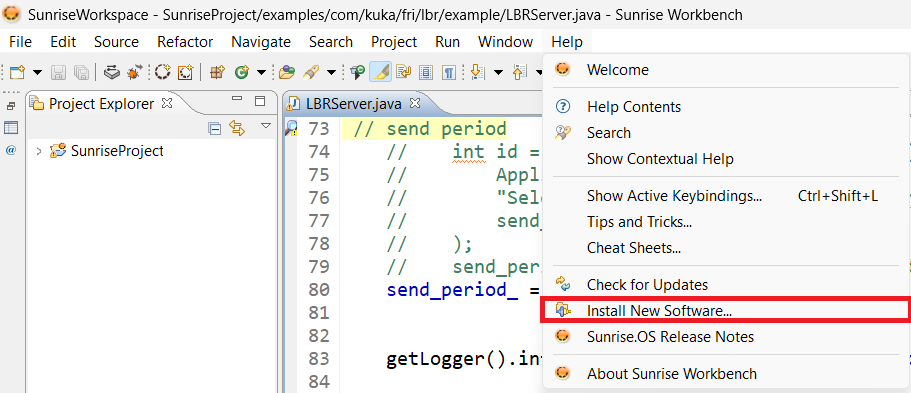This screenshot has width=911, height=393.
Task: Choose Help Contents from Help menu
Action: (726, 107)
